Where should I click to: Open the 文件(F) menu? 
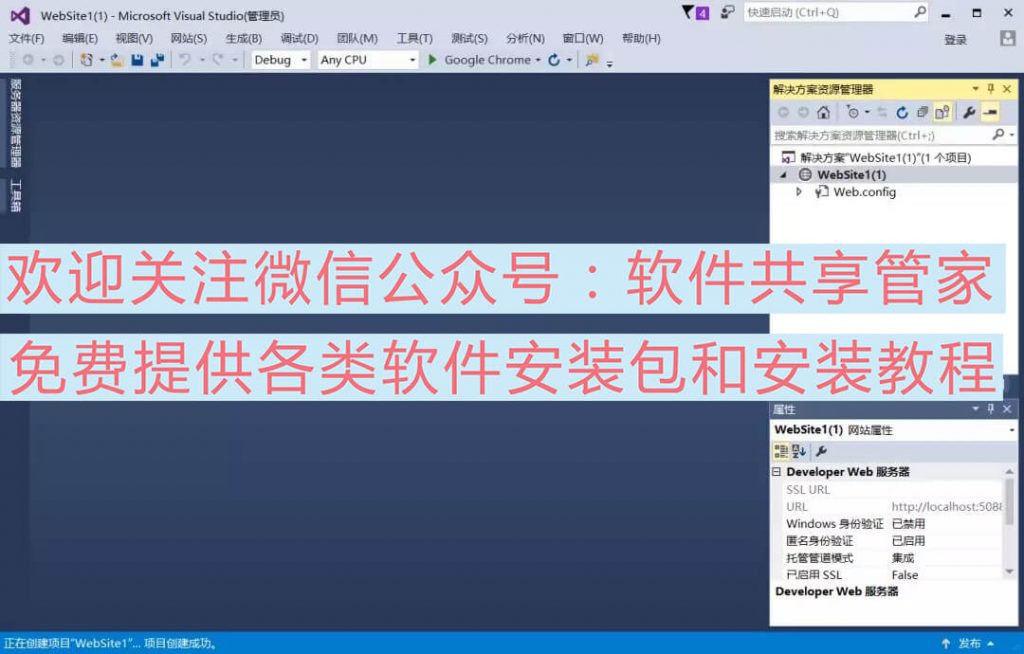(x=26, y=39)
